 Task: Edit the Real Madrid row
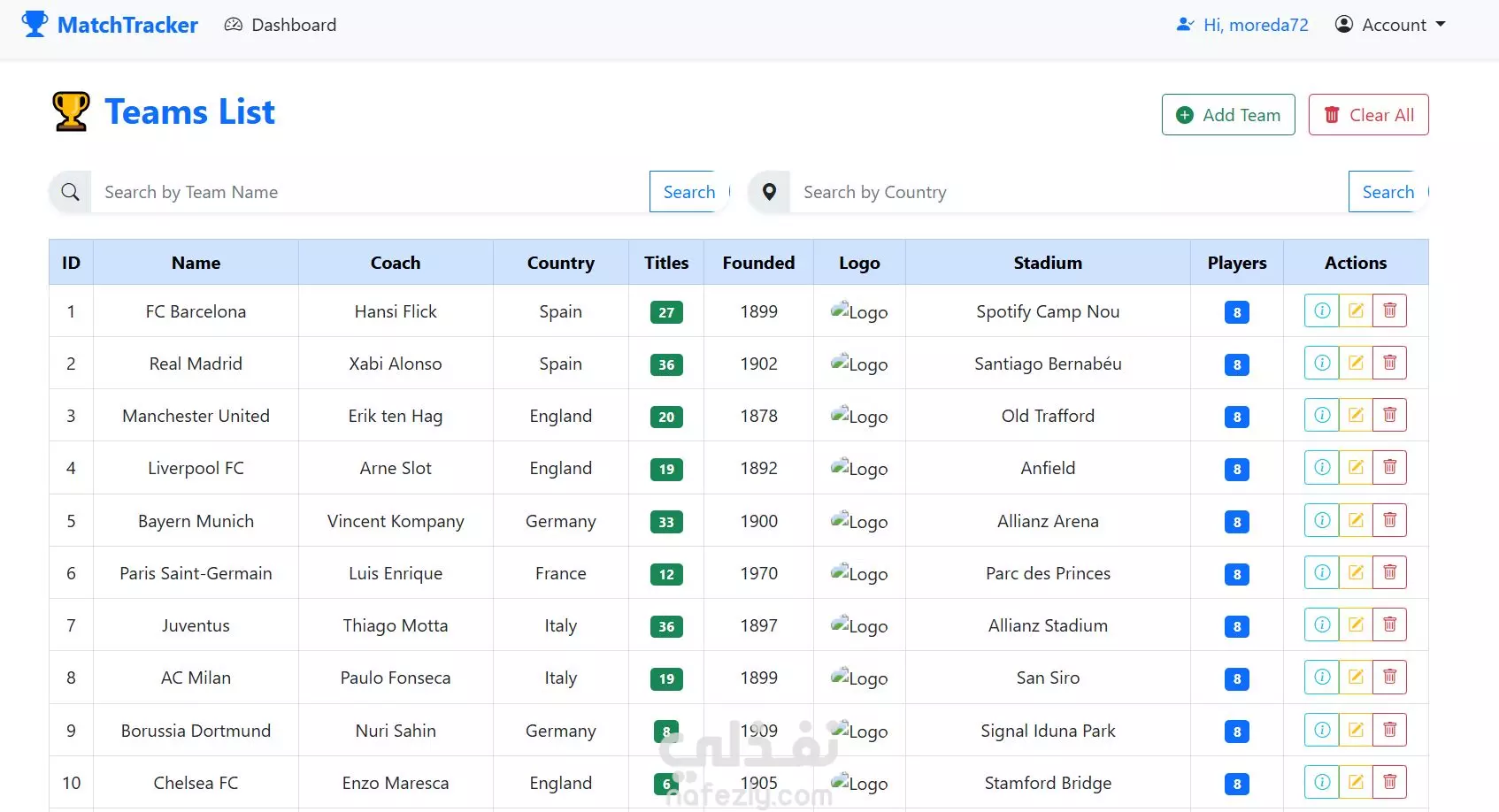[x=1356, y=363]
